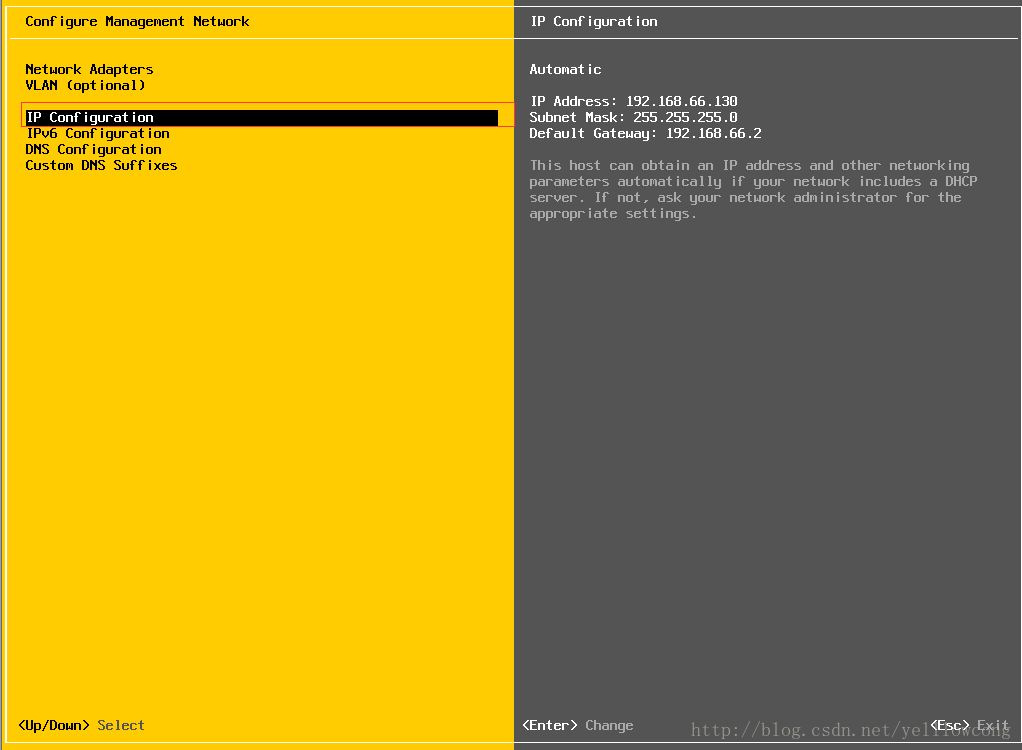Click the DHCP help description paragraph
The height and width of the screenshot is (750, 1022).
(x=753, y=190)
